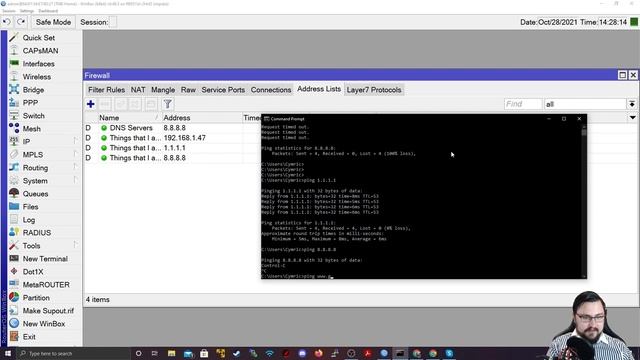Open the CAPsMAN menu entry
Viewport: 640px width, 360px height.
pos(40,51)
